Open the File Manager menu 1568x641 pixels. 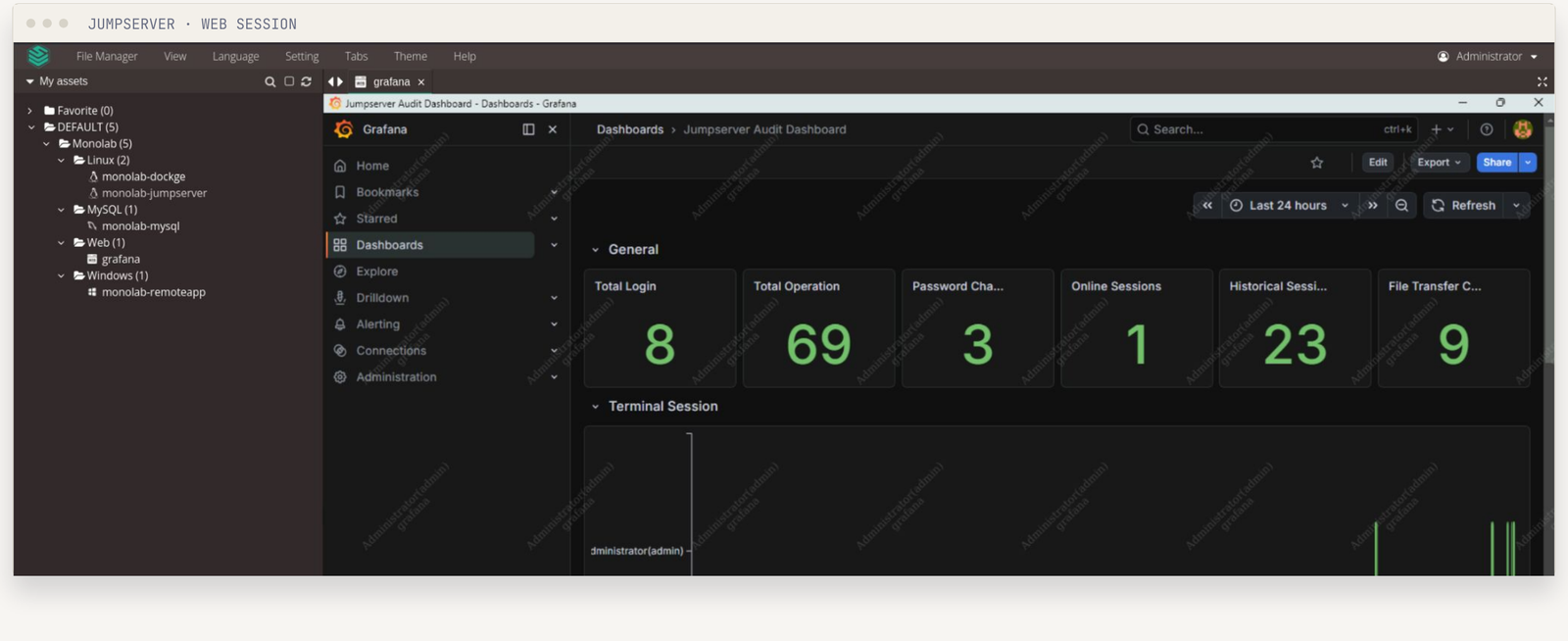click(107, 57)
